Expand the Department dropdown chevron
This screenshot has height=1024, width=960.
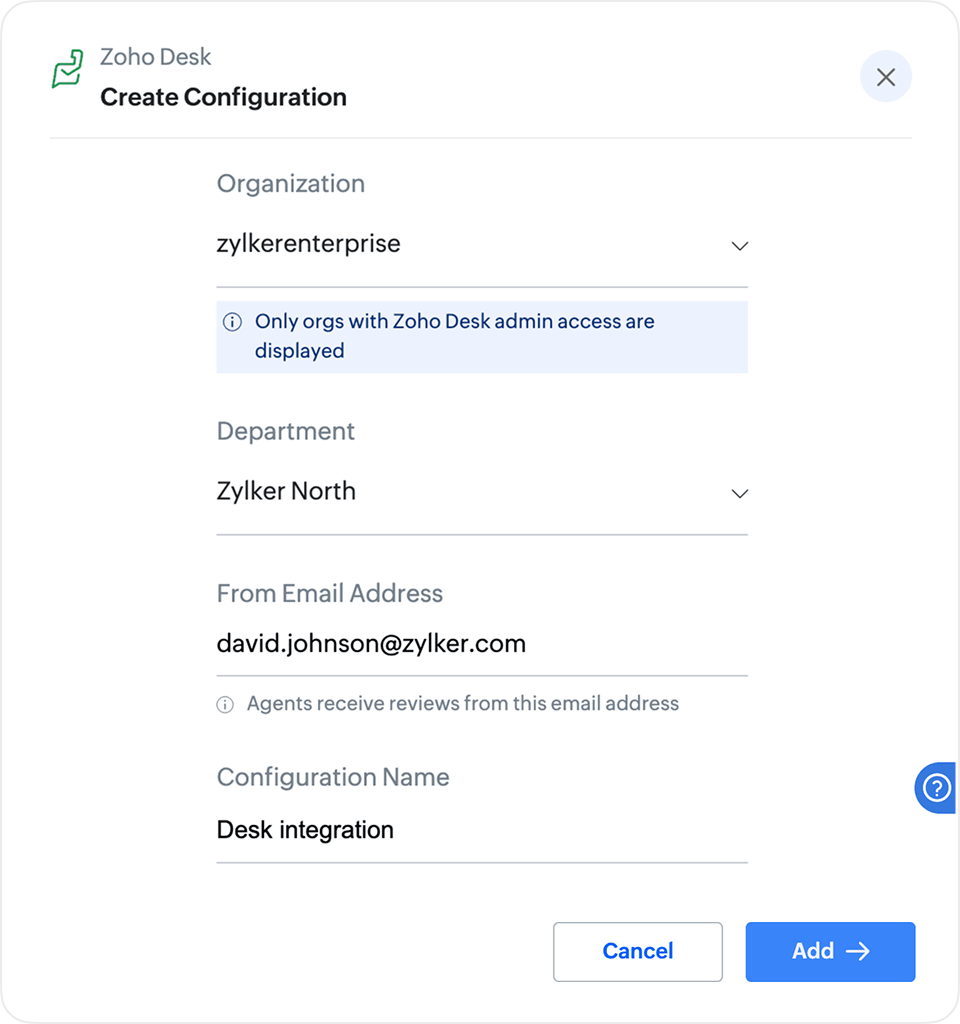click(740, 493)
